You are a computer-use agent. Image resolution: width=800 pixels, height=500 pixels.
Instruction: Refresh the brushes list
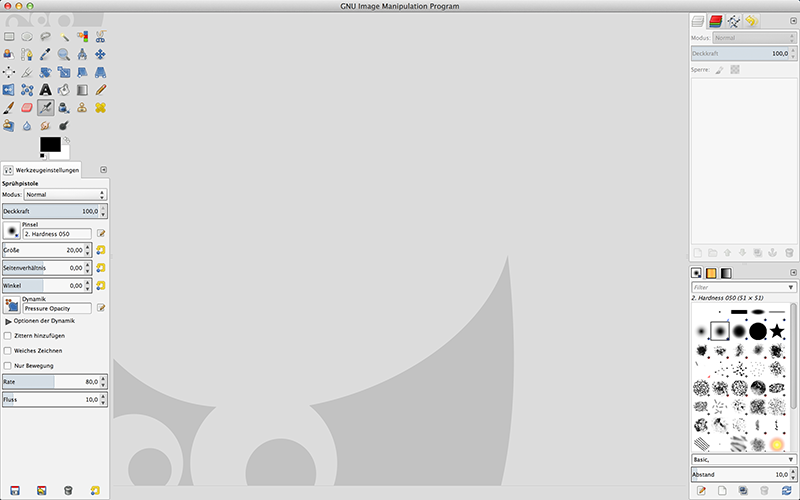[x=787, y=490]
